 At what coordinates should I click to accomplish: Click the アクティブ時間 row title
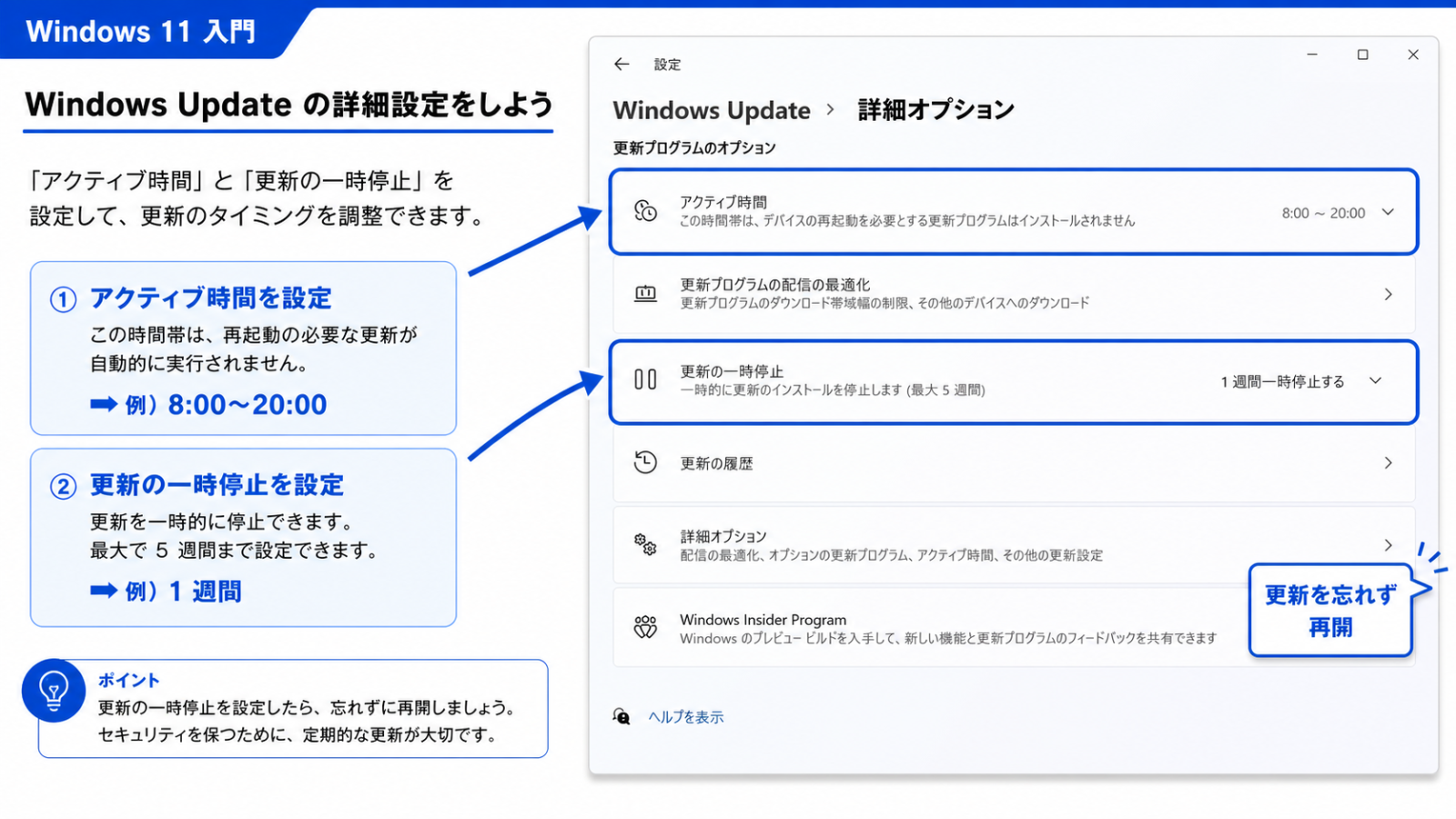click(x=723, y=202)
